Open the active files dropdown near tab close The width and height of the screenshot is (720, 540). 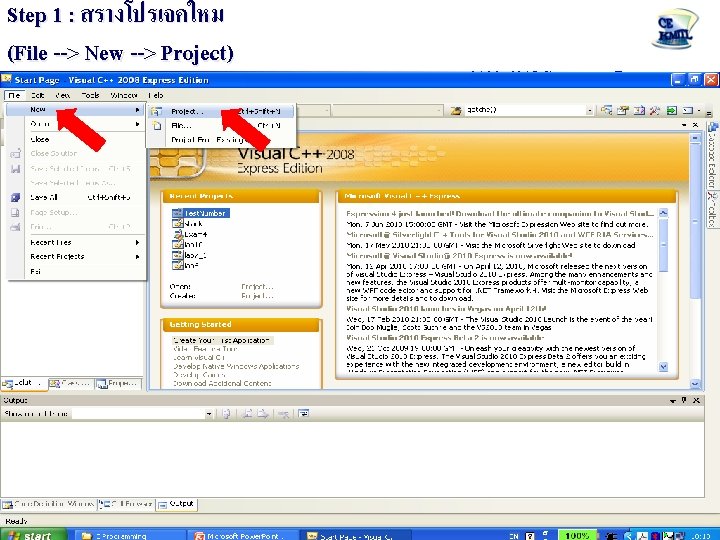tap(684, 125)
